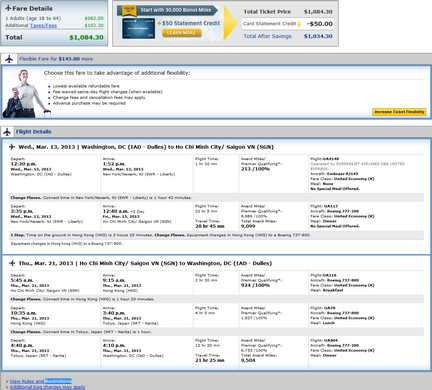Image resolution: width=432 pixels, height=390 pixels.
Task: Open the Taxes/Fees link
Action: tap(43, 25)
